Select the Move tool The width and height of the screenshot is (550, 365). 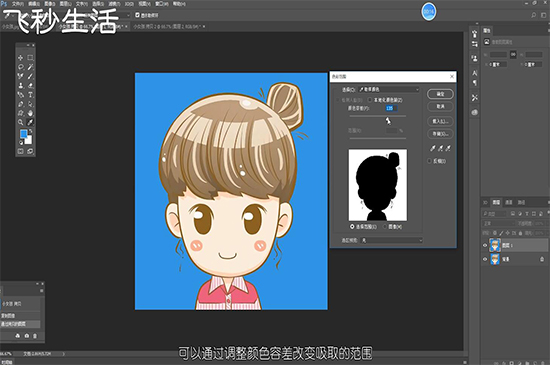[x=21, y=58]
